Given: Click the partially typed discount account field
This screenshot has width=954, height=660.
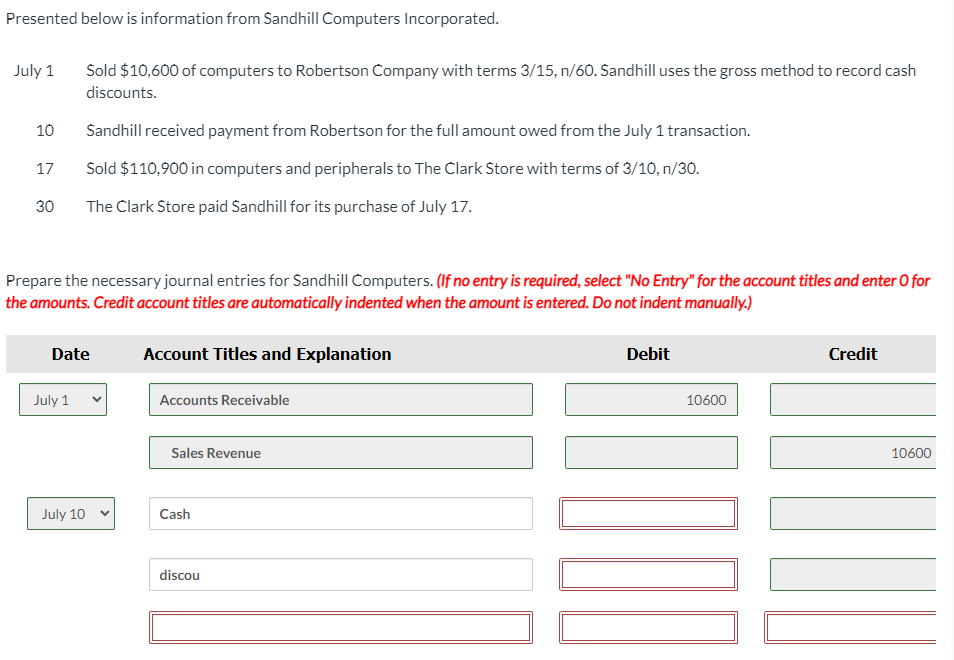Looking at the screenshot, I should pyautogui.click(x=340, y=573).
